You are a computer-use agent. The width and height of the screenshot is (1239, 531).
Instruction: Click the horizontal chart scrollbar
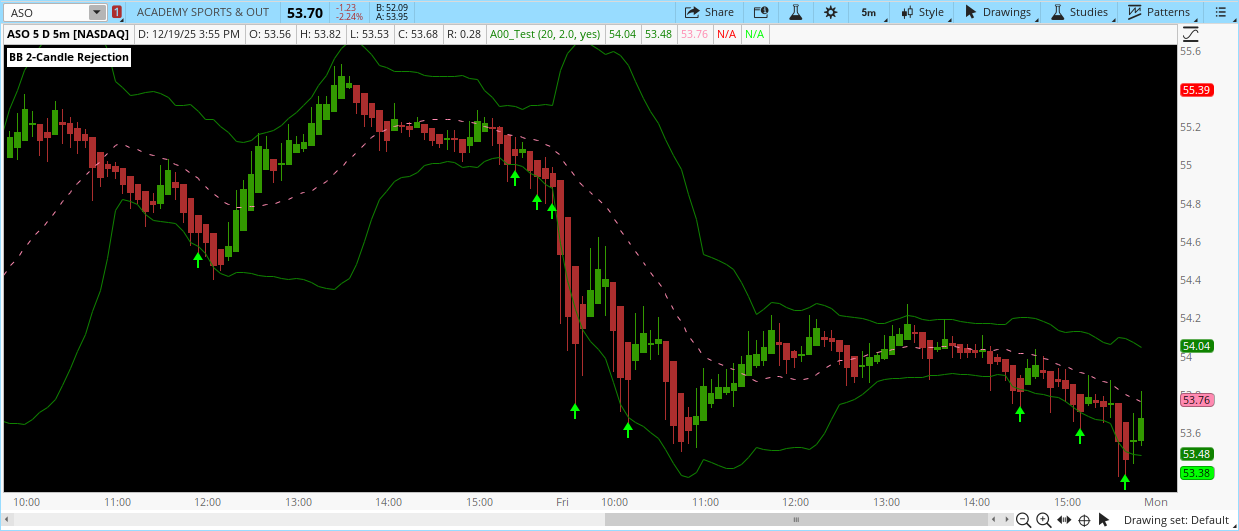(x=796, y=520)
